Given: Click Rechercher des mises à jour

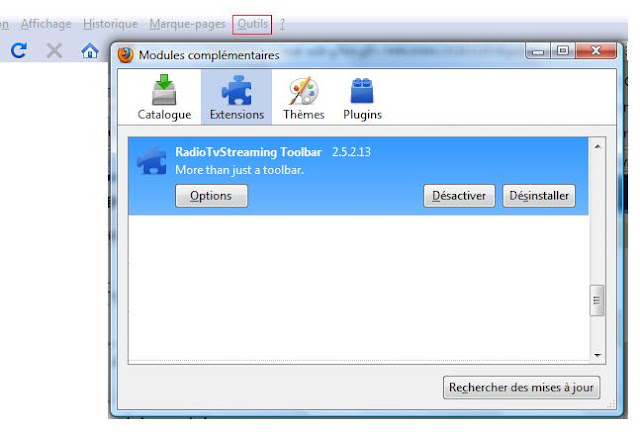Looking at the screenshot, I should point(521,387).
